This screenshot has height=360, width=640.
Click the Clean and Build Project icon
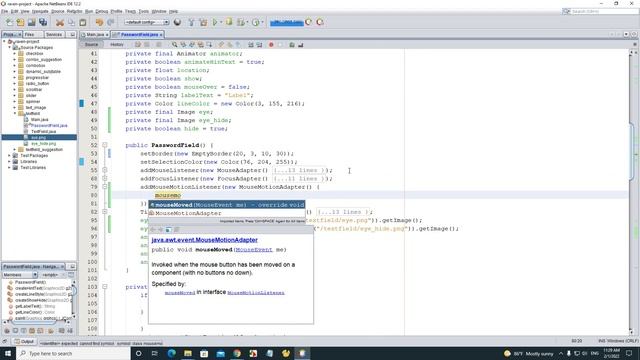pos(203,22)
